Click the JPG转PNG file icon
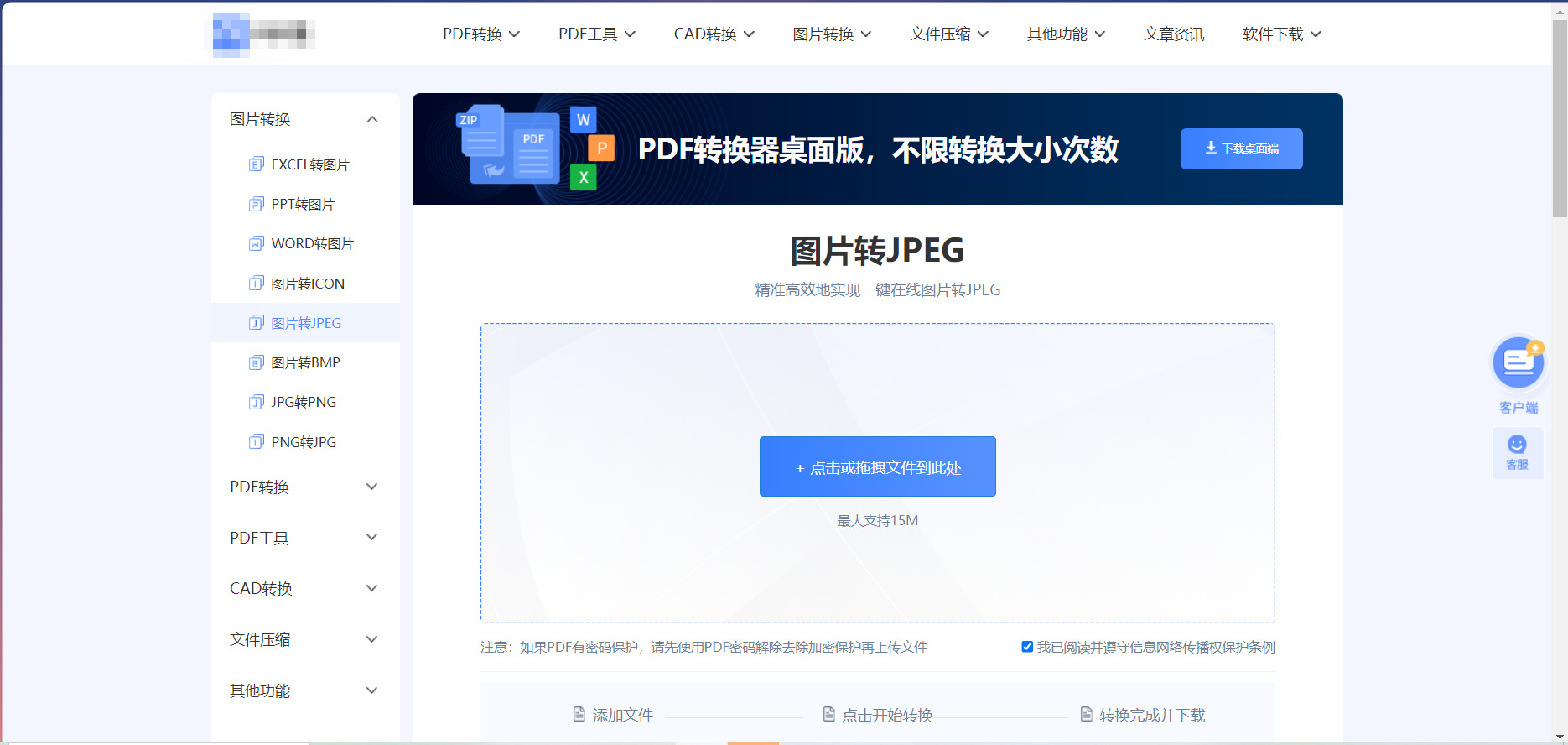The width and height of the screenshot is (1568, 745). point(257,402)
